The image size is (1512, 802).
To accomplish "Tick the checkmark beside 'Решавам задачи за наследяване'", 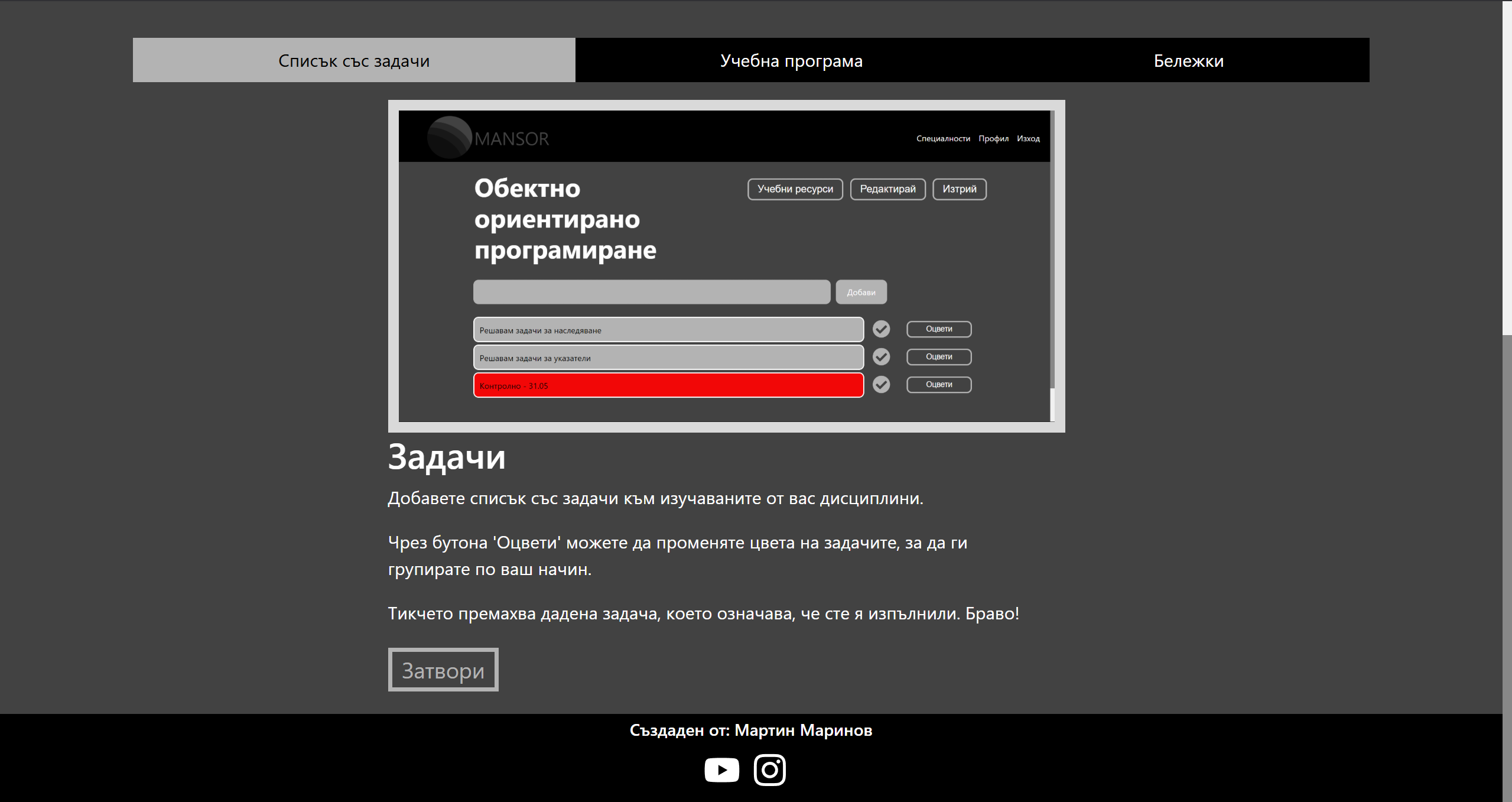I will [x=881, y=329].
